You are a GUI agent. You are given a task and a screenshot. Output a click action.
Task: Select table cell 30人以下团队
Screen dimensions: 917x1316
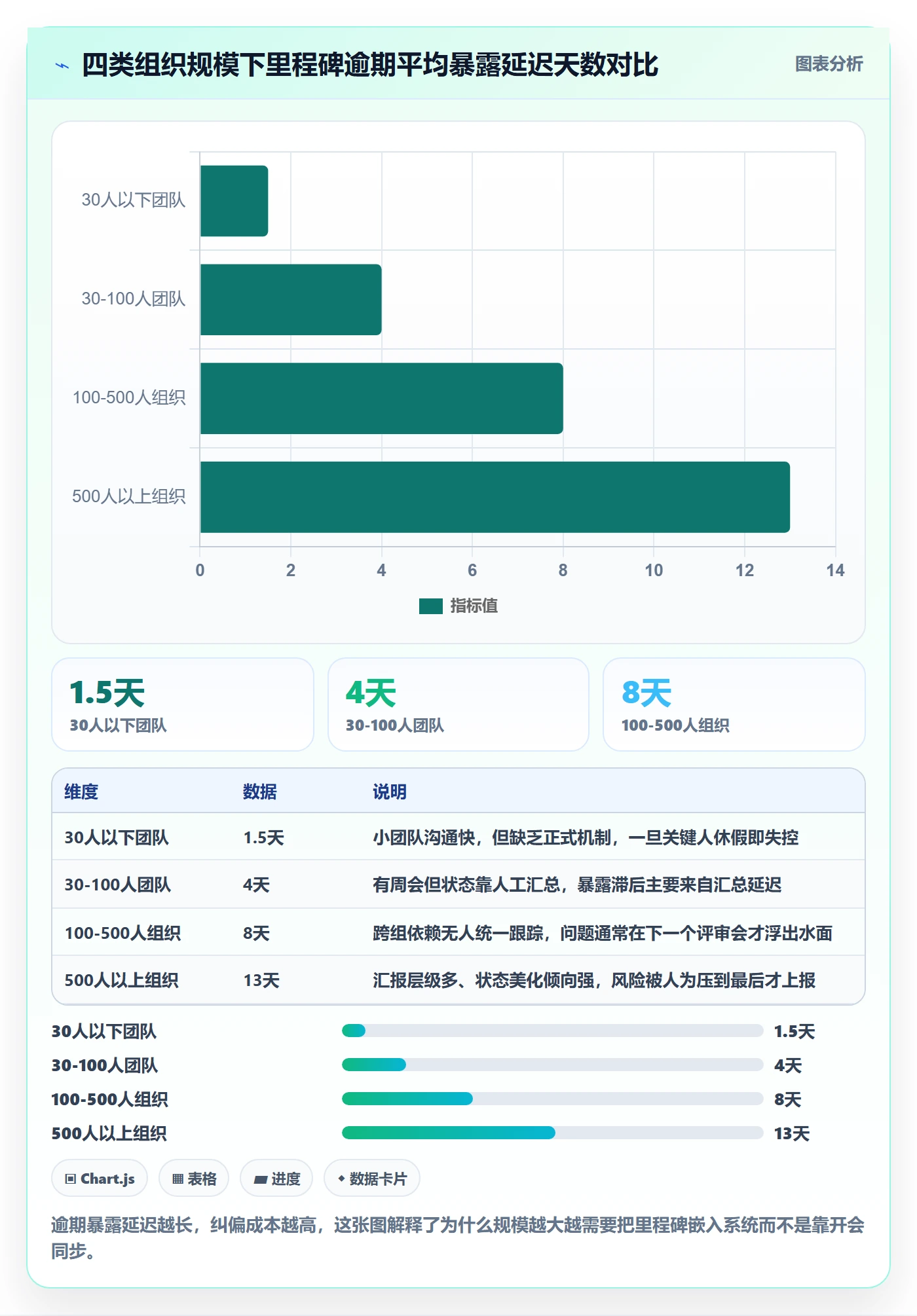(117, 837)
